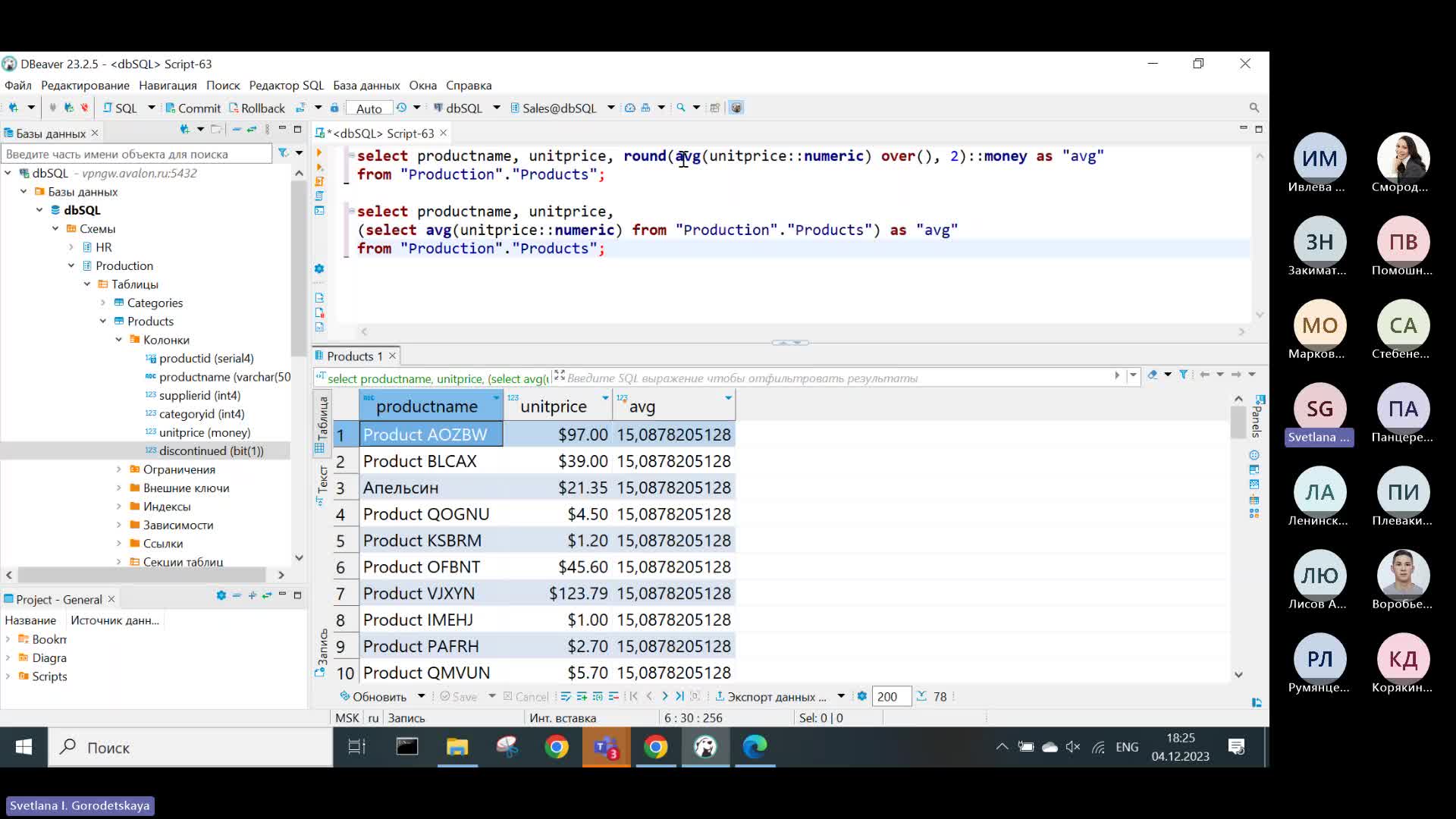Open Scripts folder in Project panel
Viewport: 1456px width, 819px height.
pos(49,676)
